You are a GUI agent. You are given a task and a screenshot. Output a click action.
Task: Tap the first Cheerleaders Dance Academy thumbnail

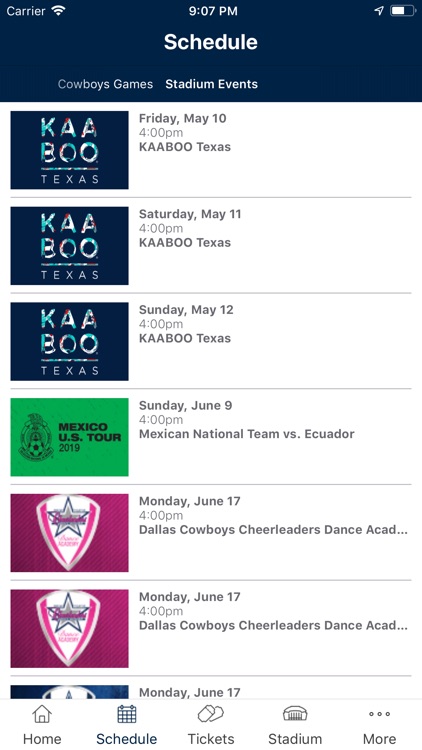coord(69,533)
